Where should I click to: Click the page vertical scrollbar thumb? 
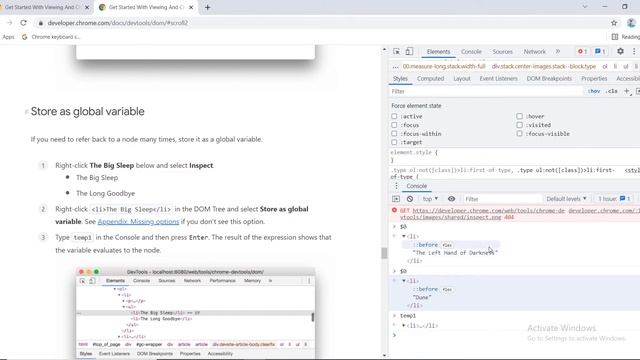tap(384, 253)
